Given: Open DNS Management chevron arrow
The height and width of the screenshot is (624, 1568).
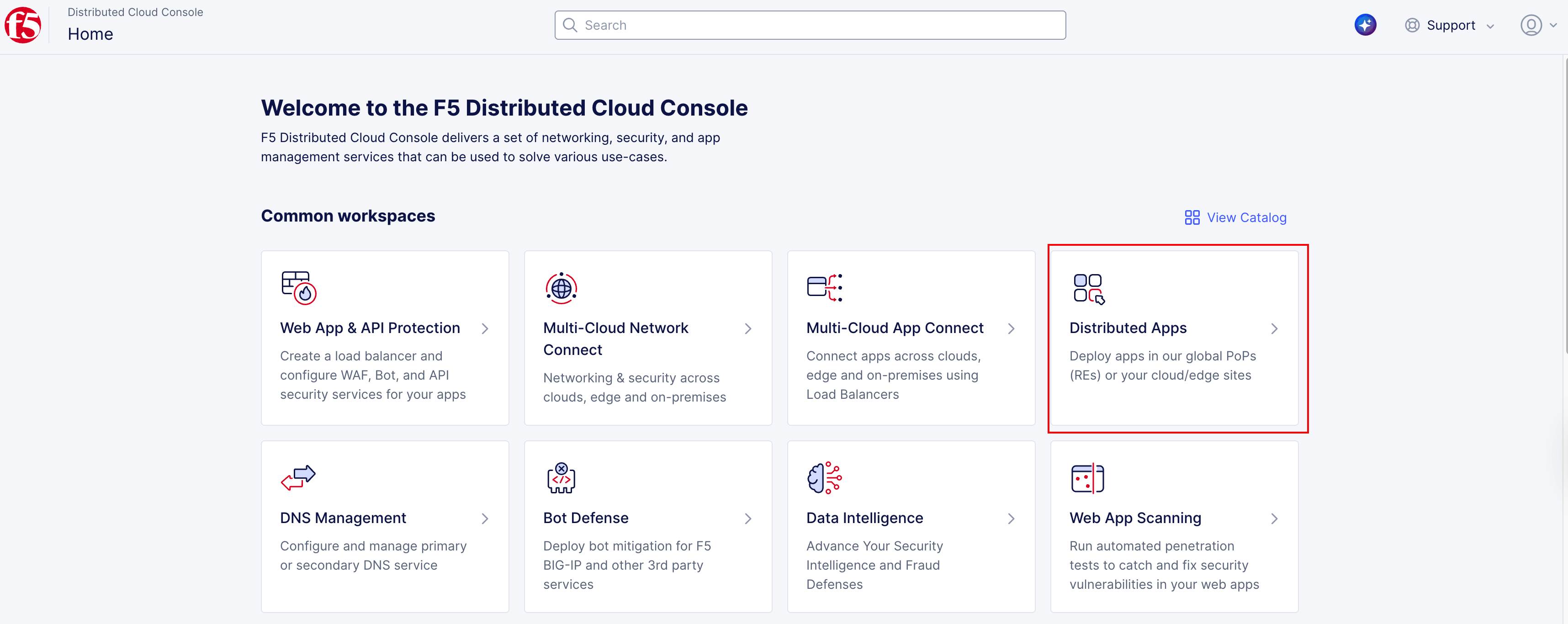Looking at the screenshot, I should click(x=485, y=518).
